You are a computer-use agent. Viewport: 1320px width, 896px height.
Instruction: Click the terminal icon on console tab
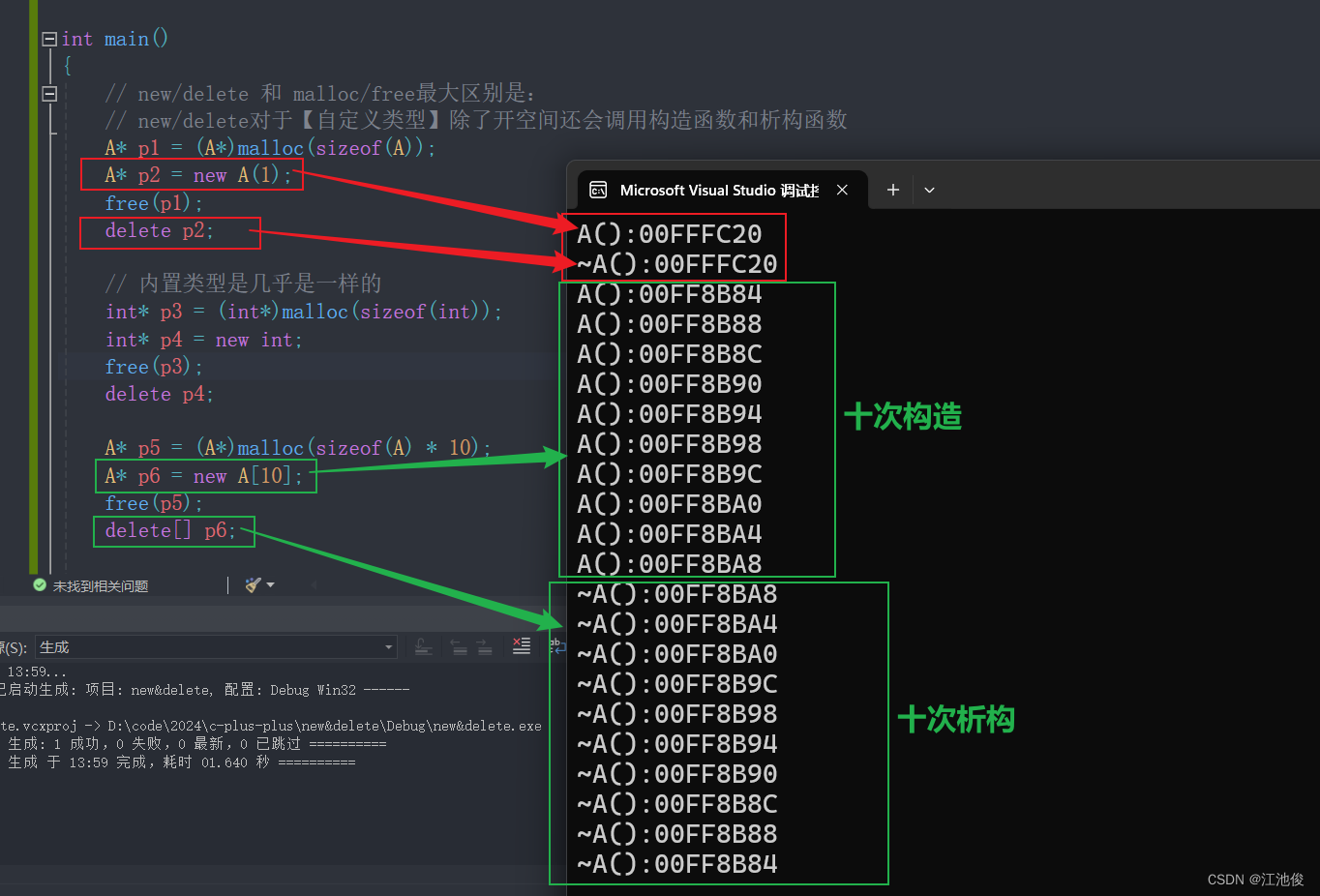point(598,190)
